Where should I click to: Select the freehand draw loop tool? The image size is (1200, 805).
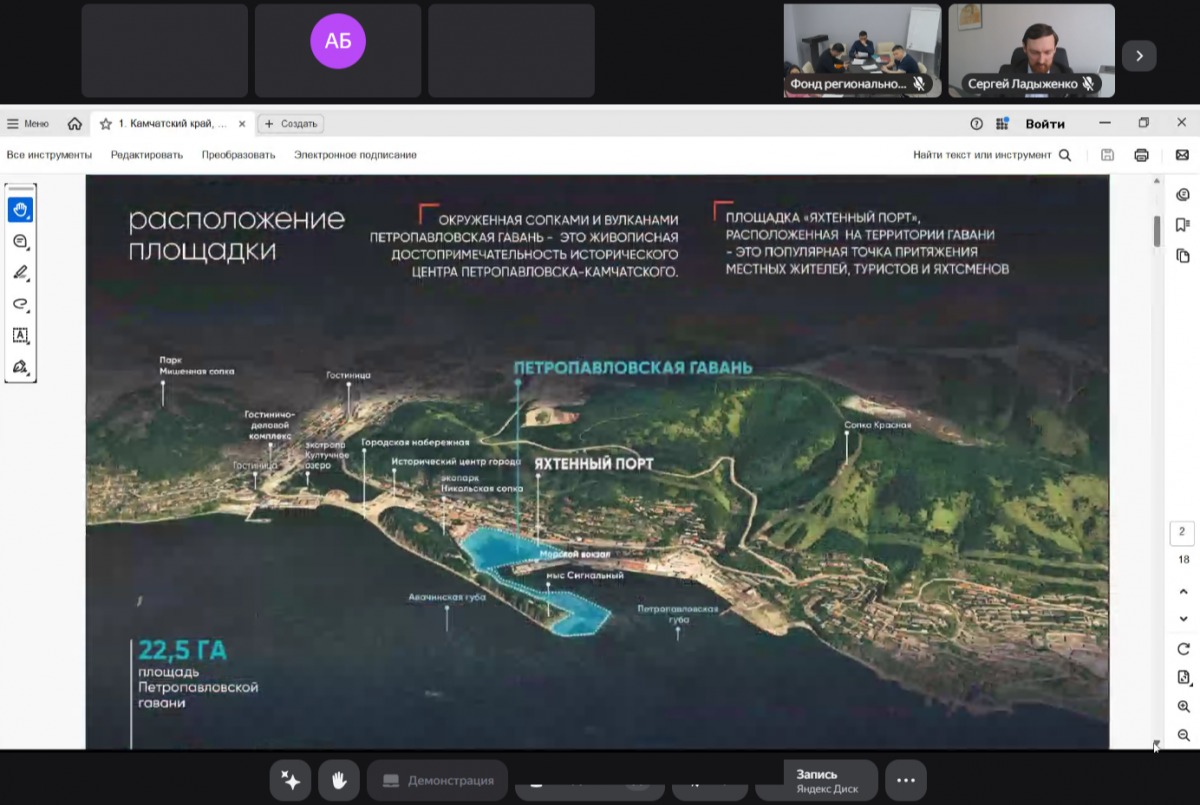(20, 304)
